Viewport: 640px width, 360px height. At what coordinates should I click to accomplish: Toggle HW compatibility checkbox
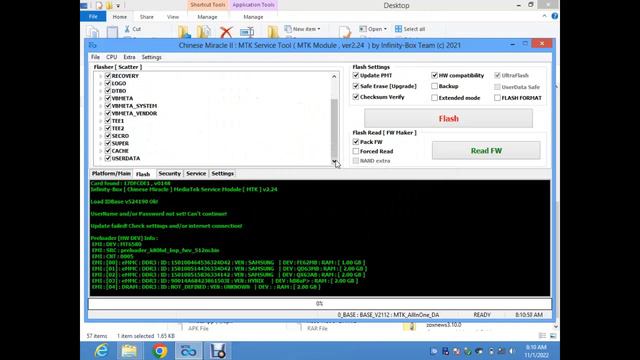tap(434, 76)
